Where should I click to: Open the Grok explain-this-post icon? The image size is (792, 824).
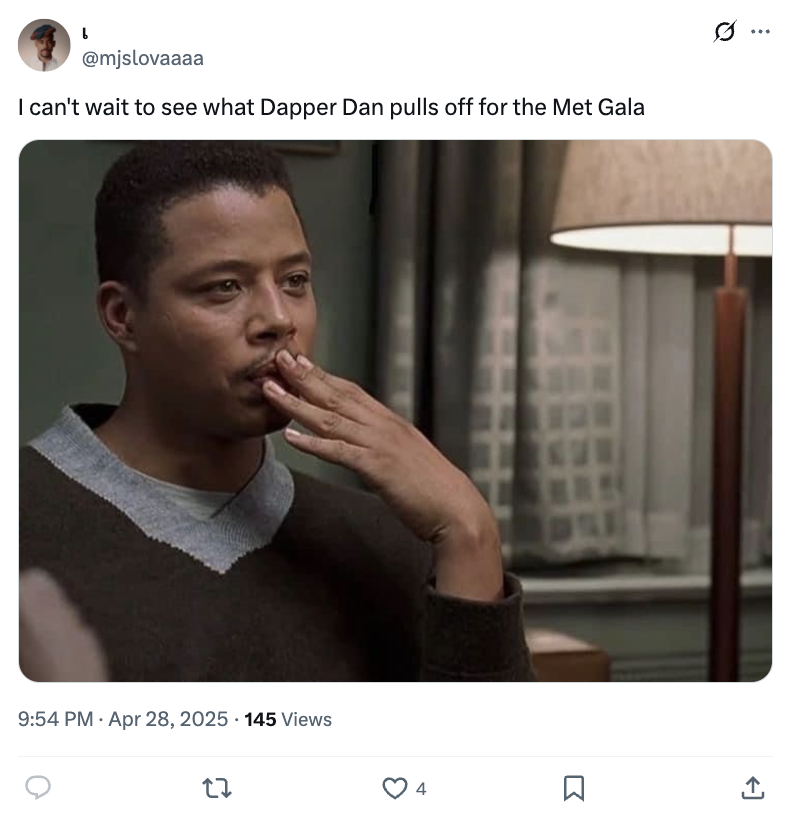pyautogui.click(x=725, y=32)
